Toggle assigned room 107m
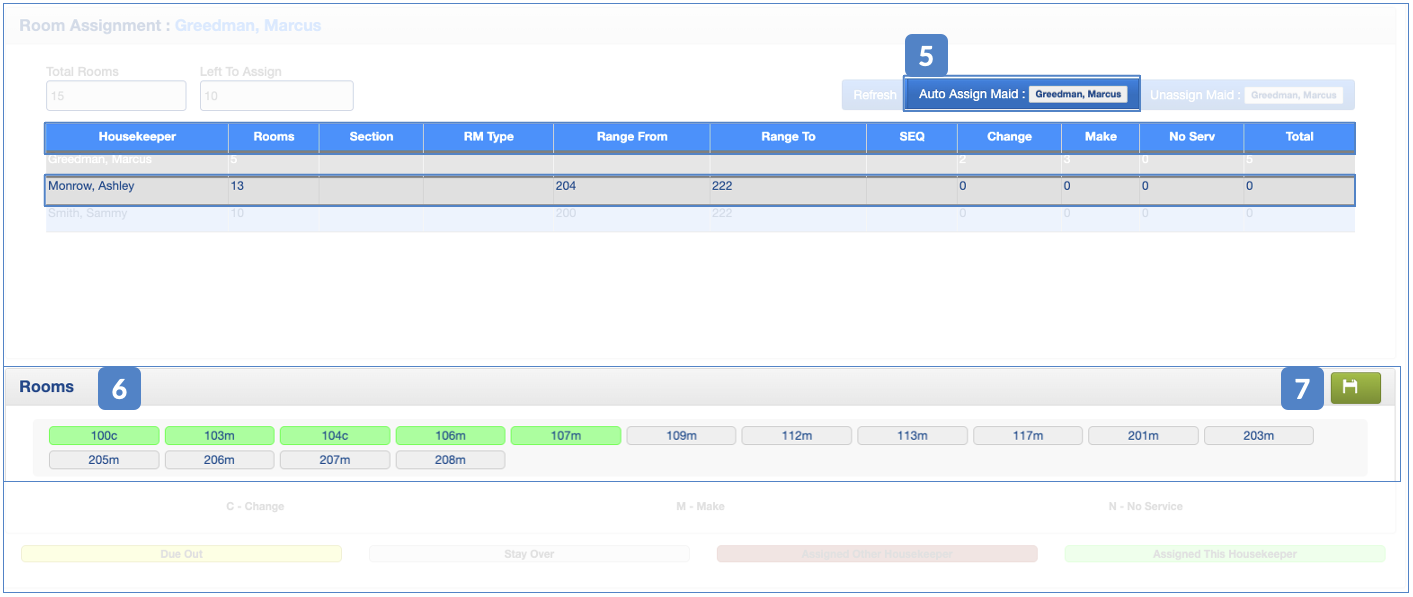Image resolution: width=1413 pixels, height=597 pixels. coord(565,436)
